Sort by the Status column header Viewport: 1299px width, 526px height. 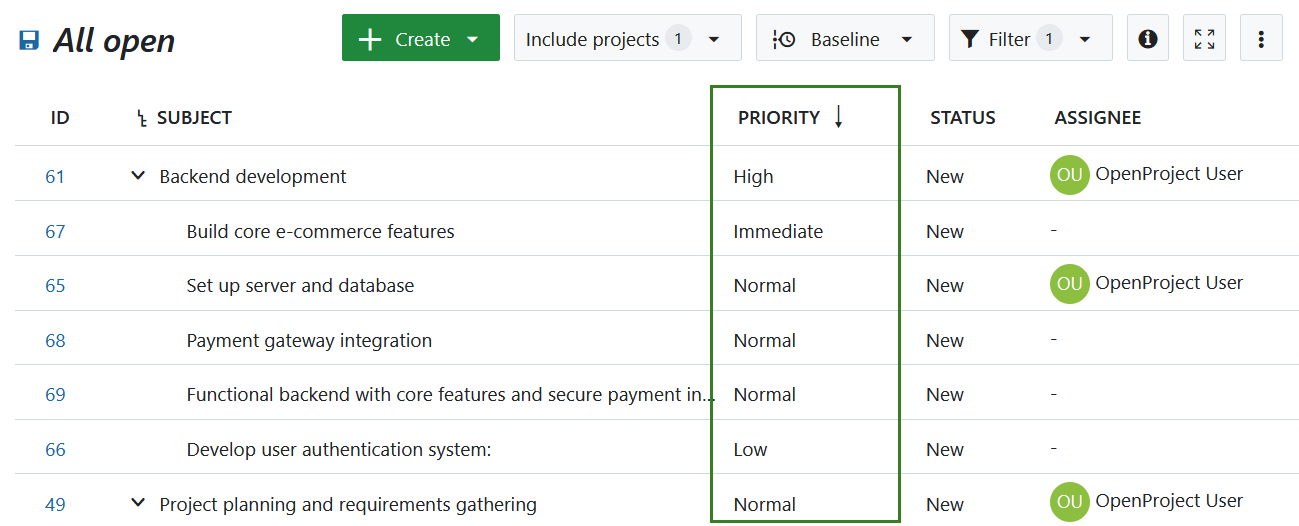[962, 118]
